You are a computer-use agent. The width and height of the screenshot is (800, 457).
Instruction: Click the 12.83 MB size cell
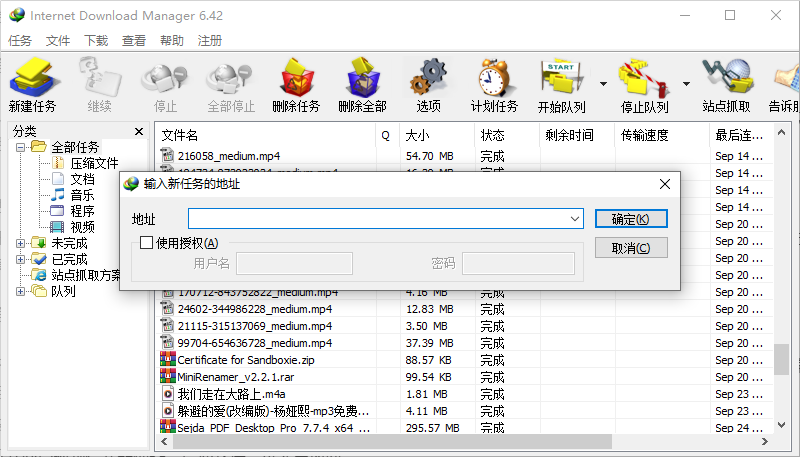tap(429, 309)
